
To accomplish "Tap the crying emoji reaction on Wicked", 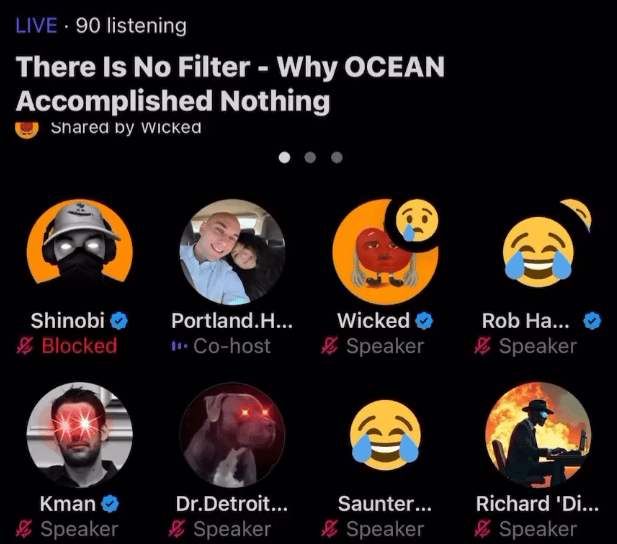I will point(417,220).
